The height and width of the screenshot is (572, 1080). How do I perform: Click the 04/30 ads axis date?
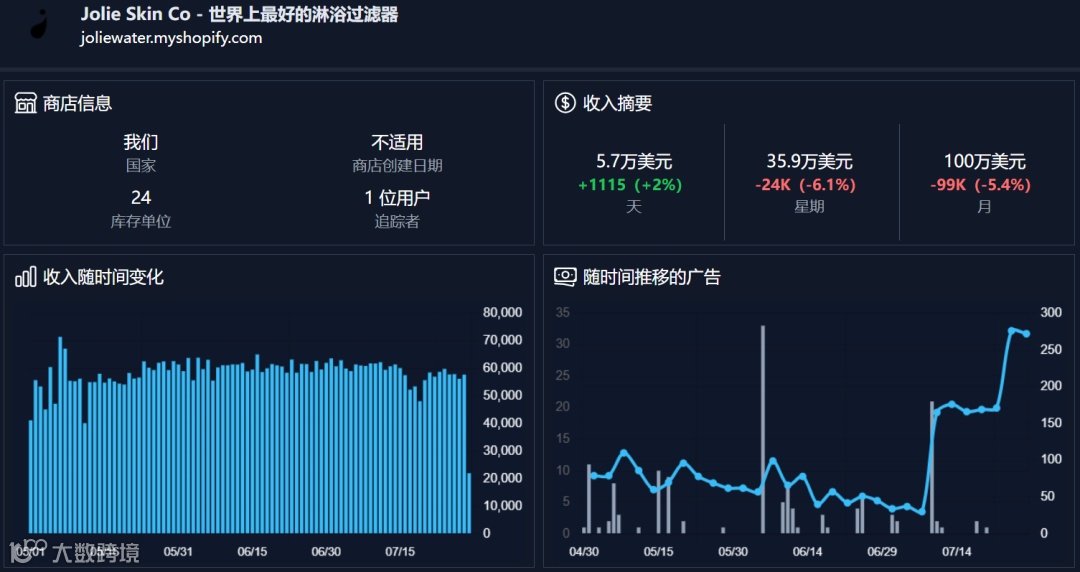pos(584,552)
